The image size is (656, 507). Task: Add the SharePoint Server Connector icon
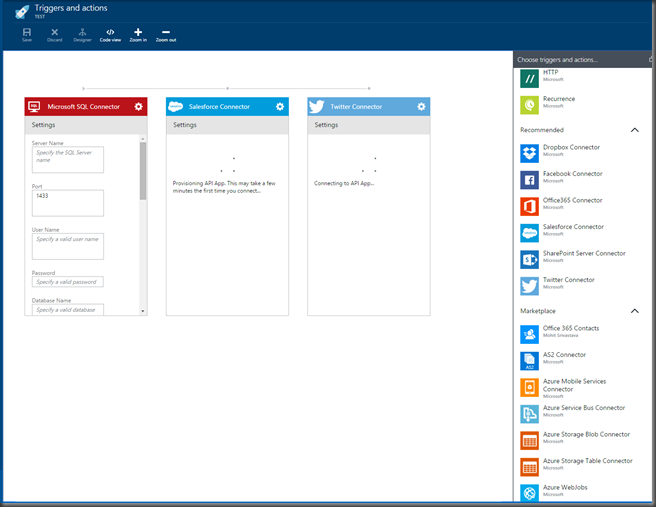click(529, 260)
